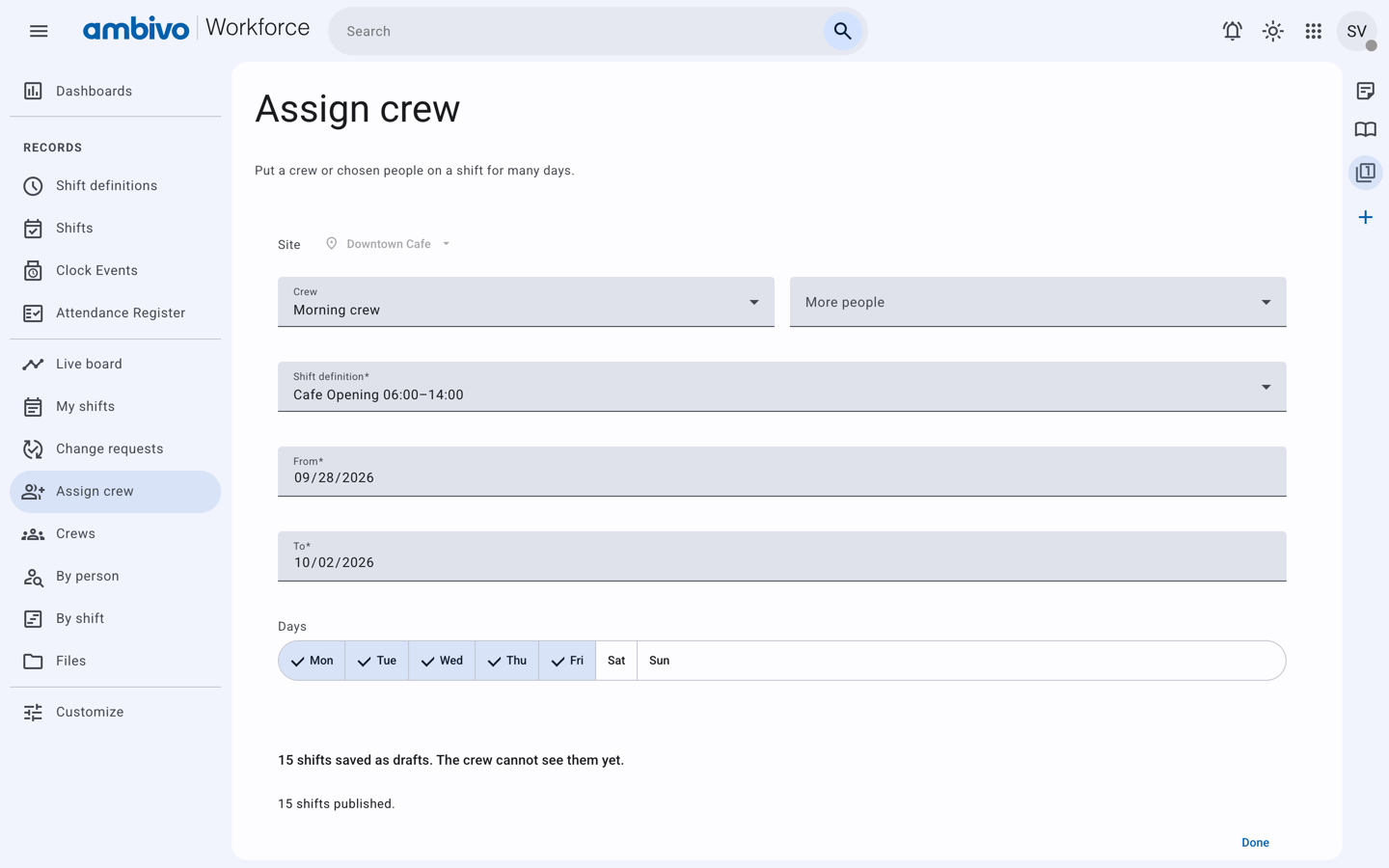Image resolution: width=1389 pixels, height=868 pixels.
Task: Open Change requests page
Action: (x=116, y=448)
